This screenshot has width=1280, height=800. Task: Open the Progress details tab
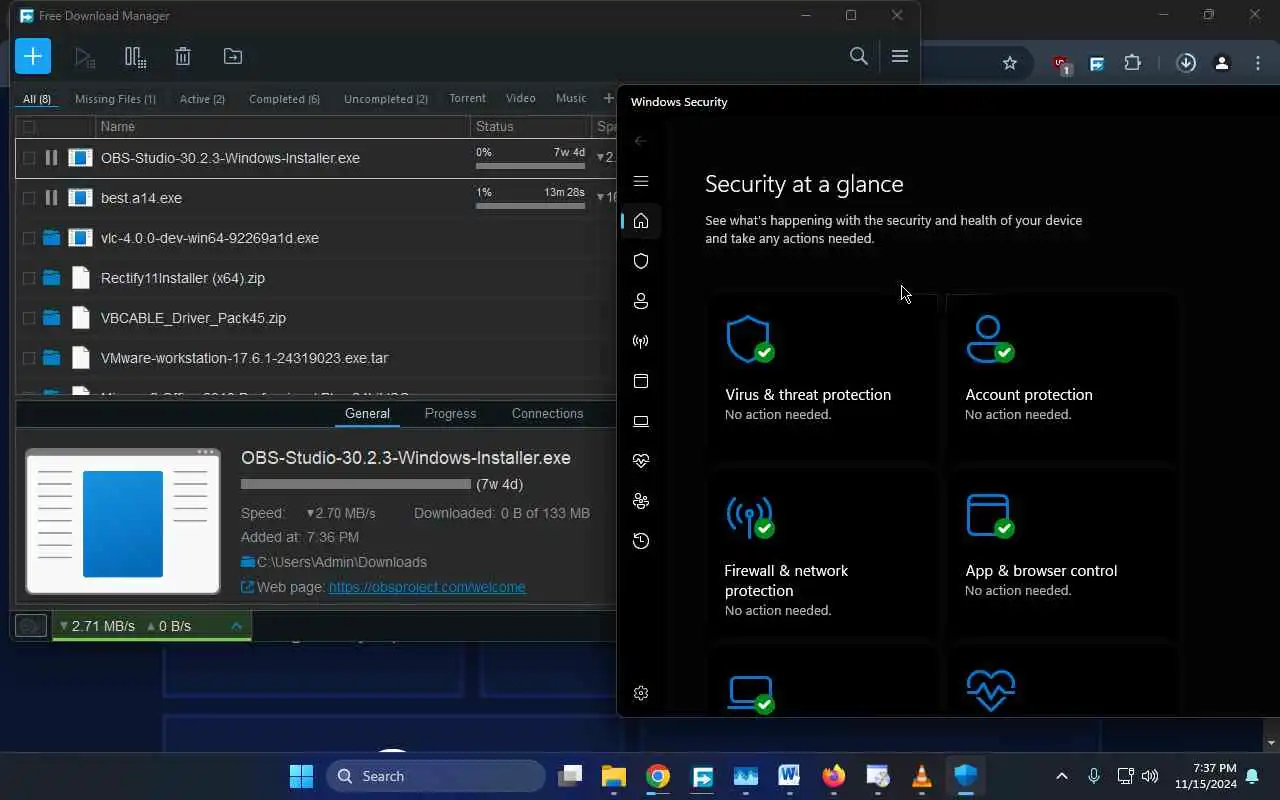tap(450, 413)
